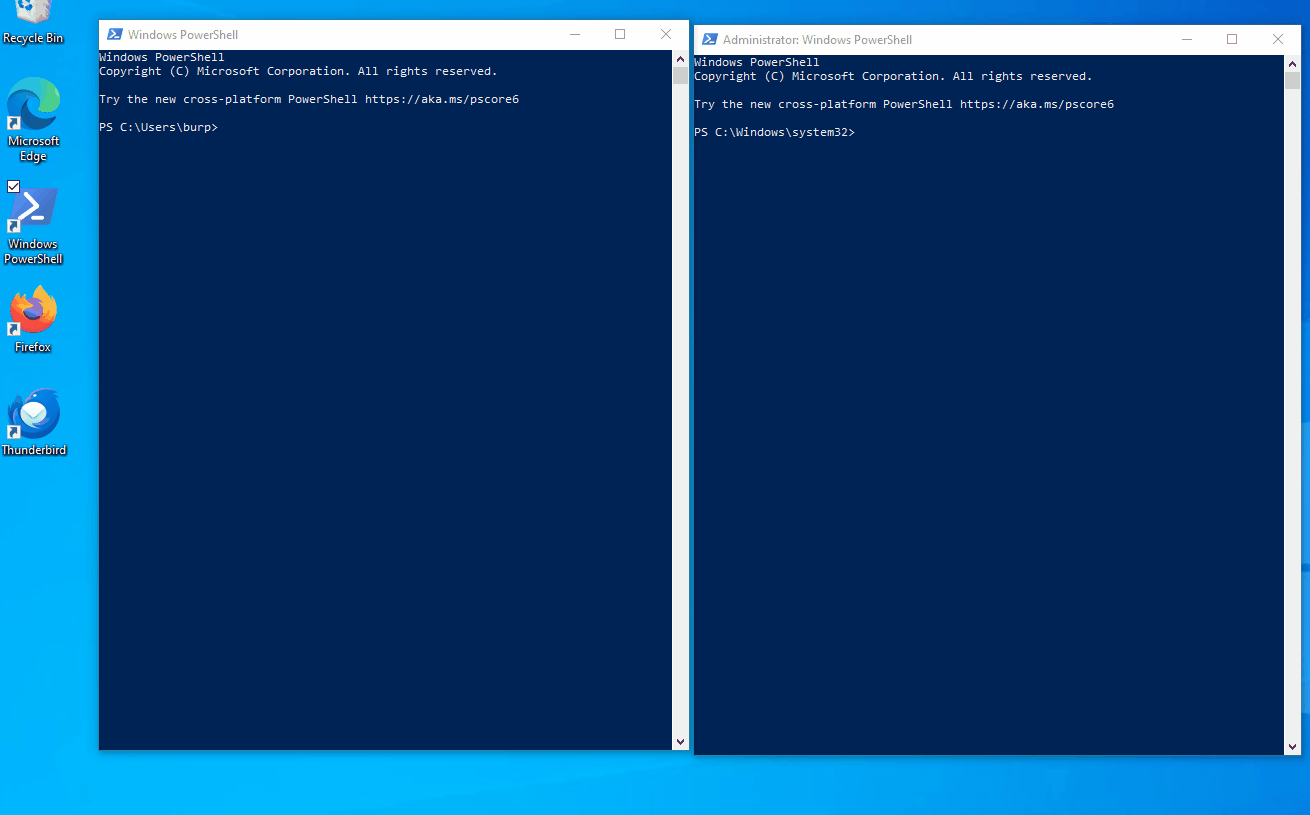
Task: Launch Firefox from the desktop
Action: tap(33, 310)
